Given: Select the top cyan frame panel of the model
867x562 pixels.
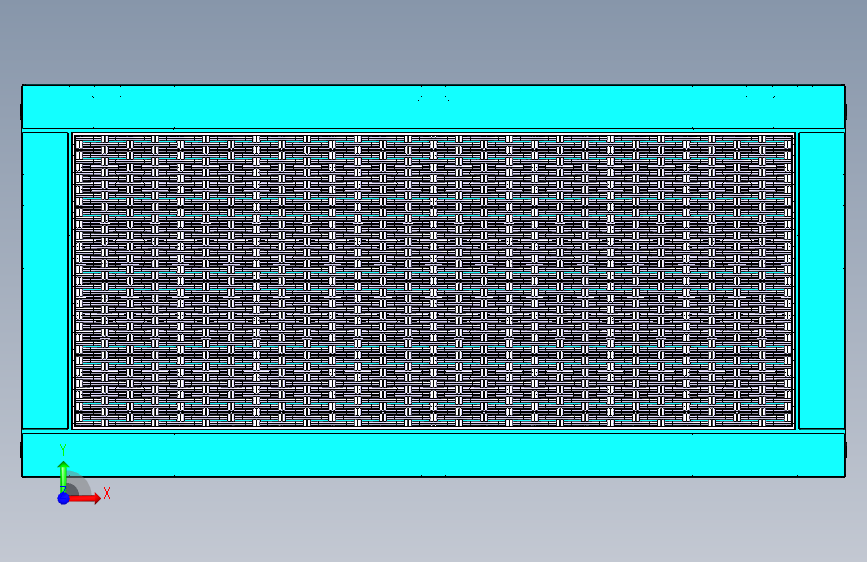Looking at the screenshot, I should tap(434, 107).
